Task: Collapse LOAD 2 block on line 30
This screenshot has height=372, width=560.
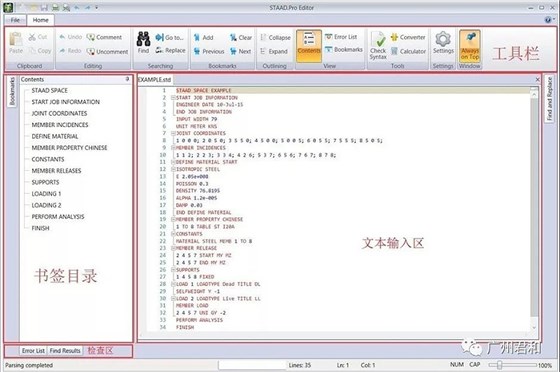Action: [173, 298]
